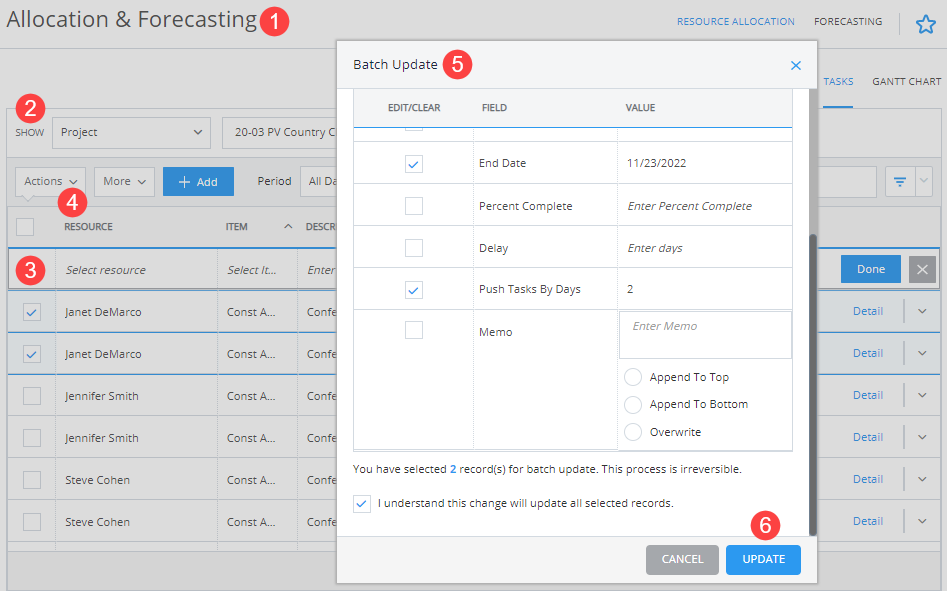The width and height of the screenshot is (947, 591).
Task: Close the Batch Update dialog
Action: click(795, 65)
